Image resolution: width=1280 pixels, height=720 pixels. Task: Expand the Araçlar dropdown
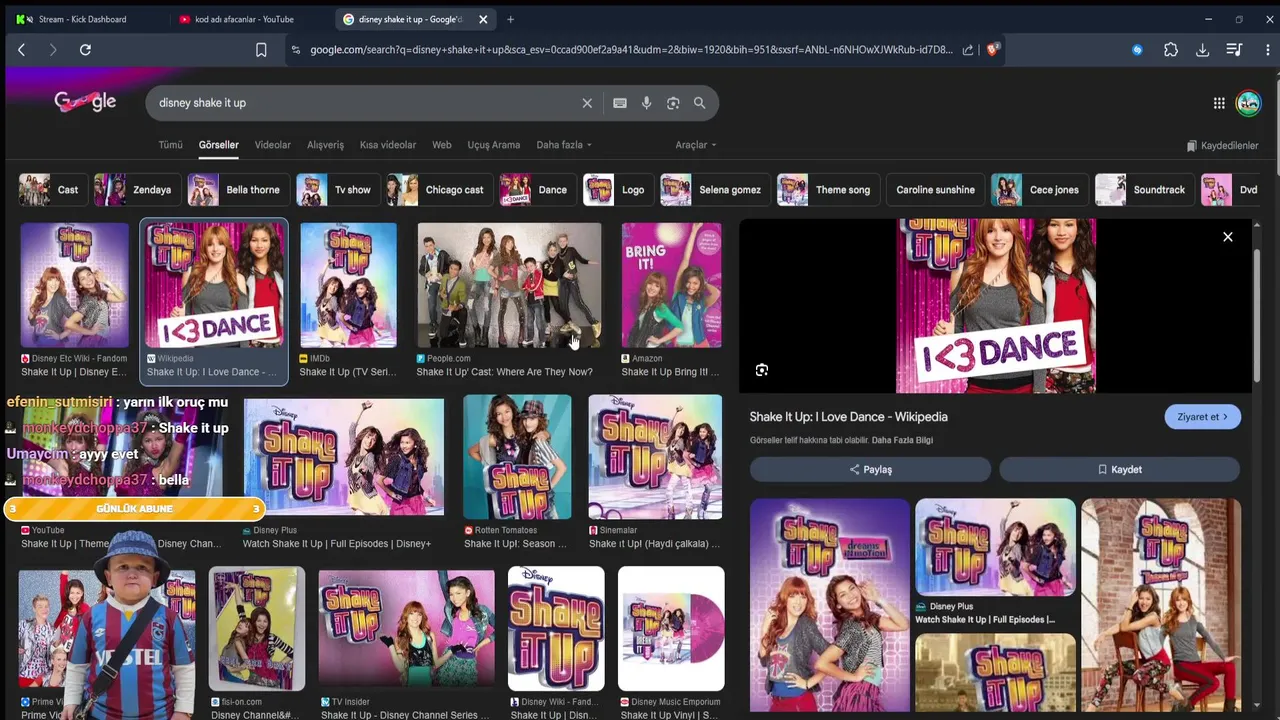coord(696,145)
